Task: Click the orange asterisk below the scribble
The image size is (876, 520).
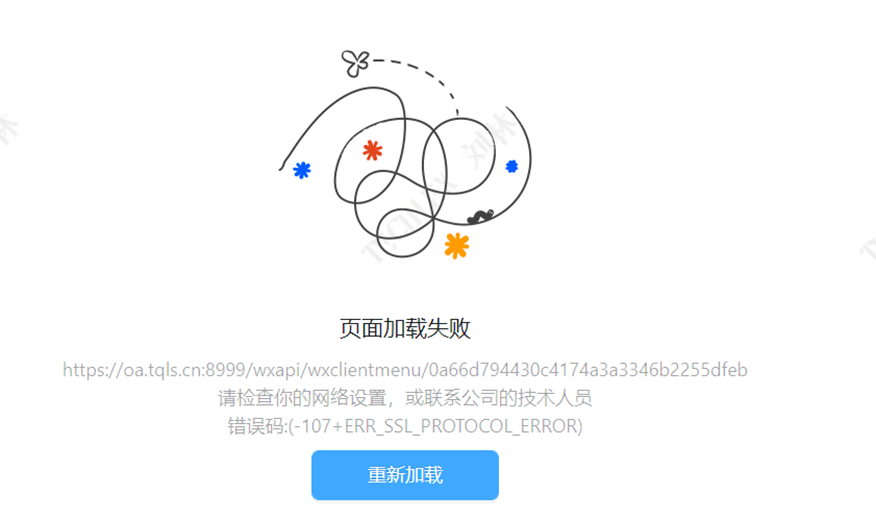Action: [x=456, y=246]
